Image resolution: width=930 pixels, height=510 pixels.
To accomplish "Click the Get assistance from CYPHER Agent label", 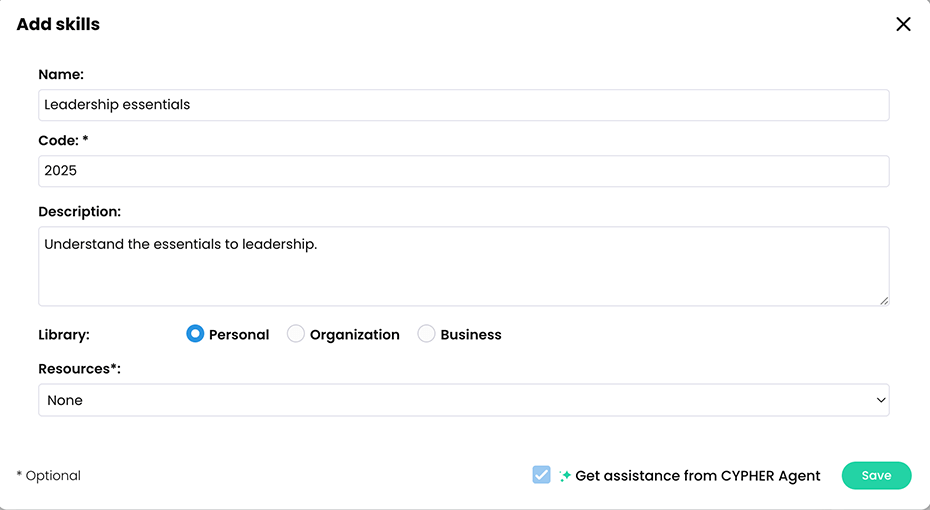I will click(698, 476).
